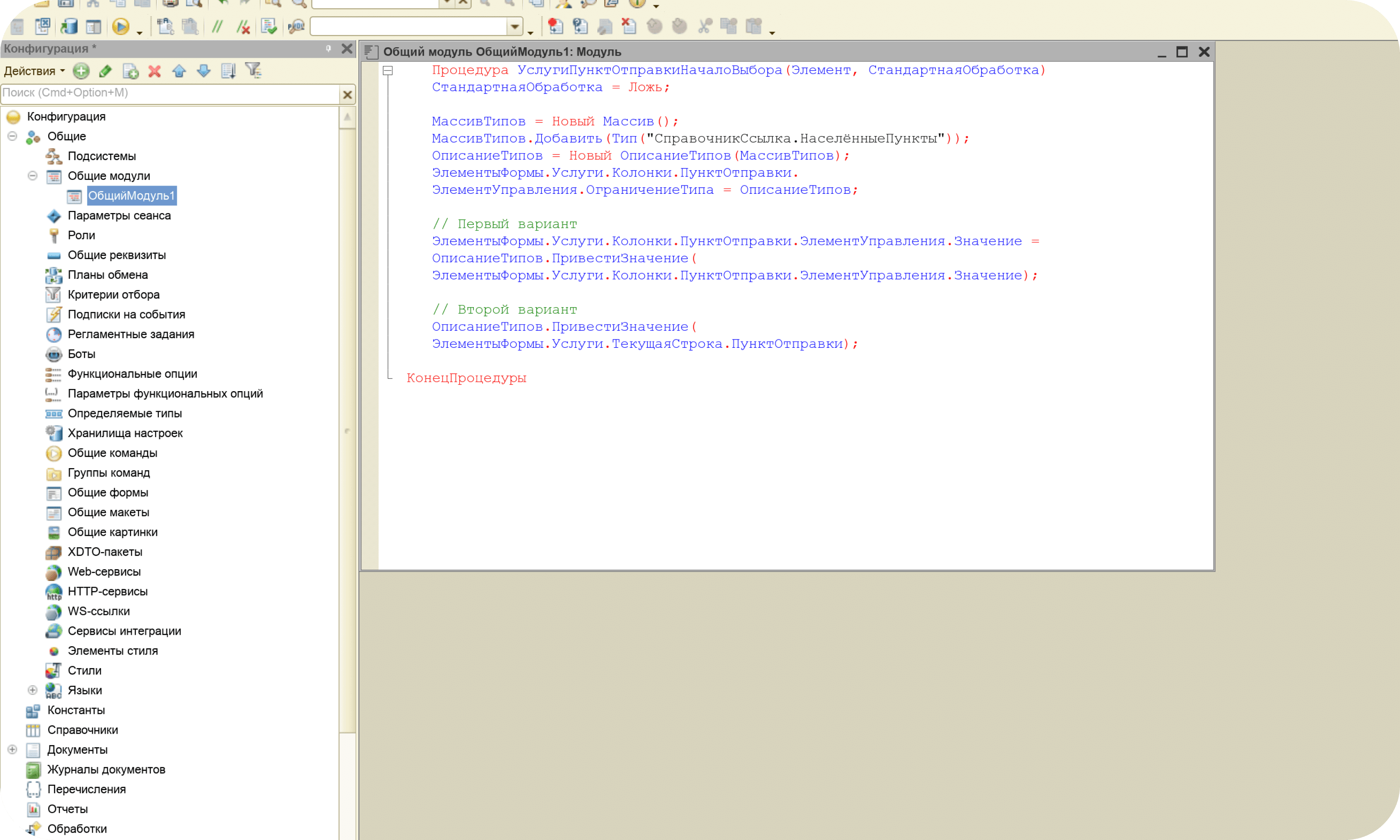
Task: Select Определяемые типы item
Action: (125, 414)
